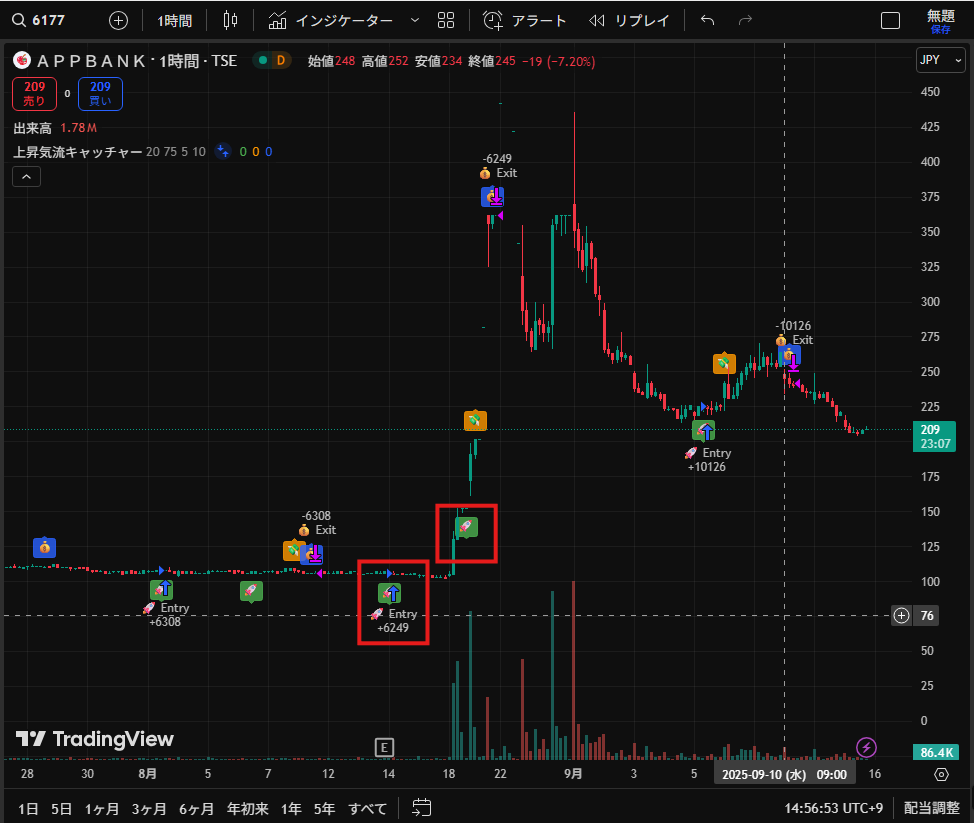
Task: Click the blue sparkle icon beside indicator values
Action: point(222,152)
